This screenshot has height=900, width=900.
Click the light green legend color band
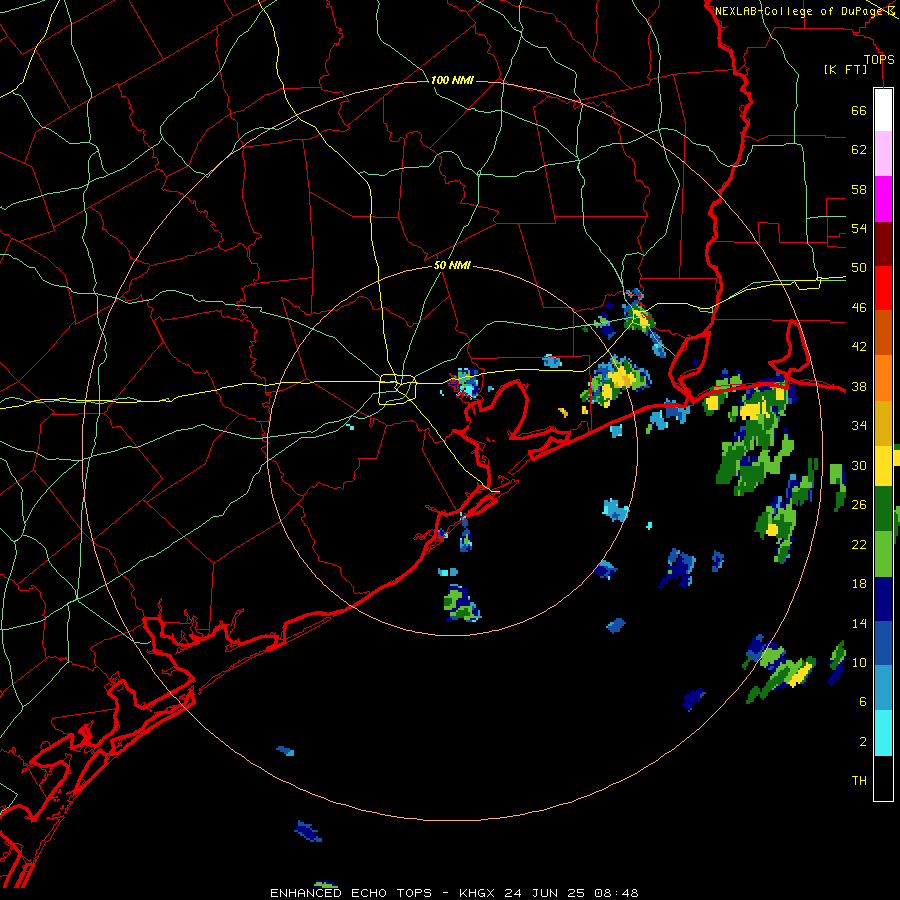point(883,554)
